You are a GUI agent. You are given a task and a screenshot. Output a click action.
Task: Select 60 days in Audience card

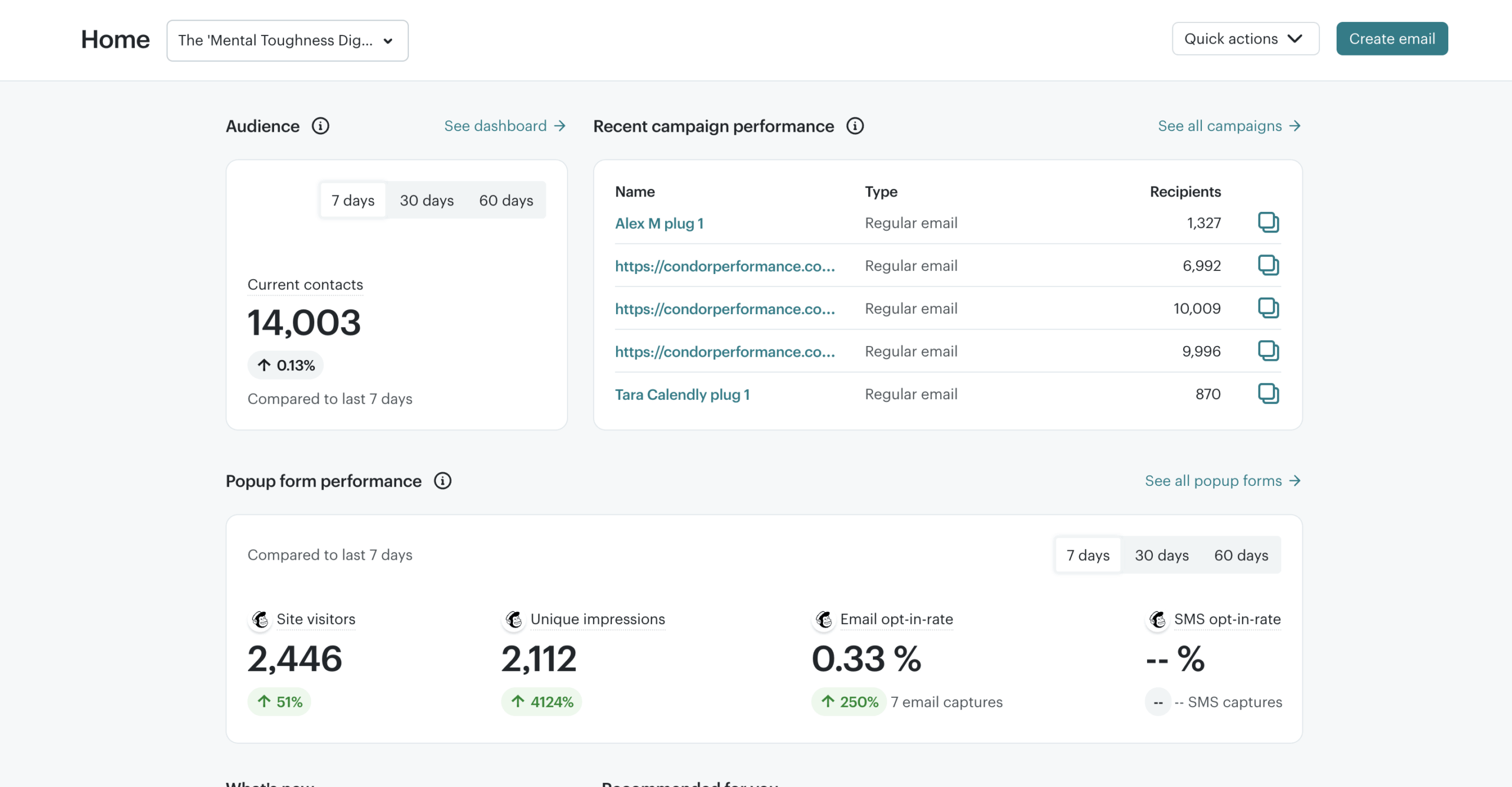coord(506,200)
